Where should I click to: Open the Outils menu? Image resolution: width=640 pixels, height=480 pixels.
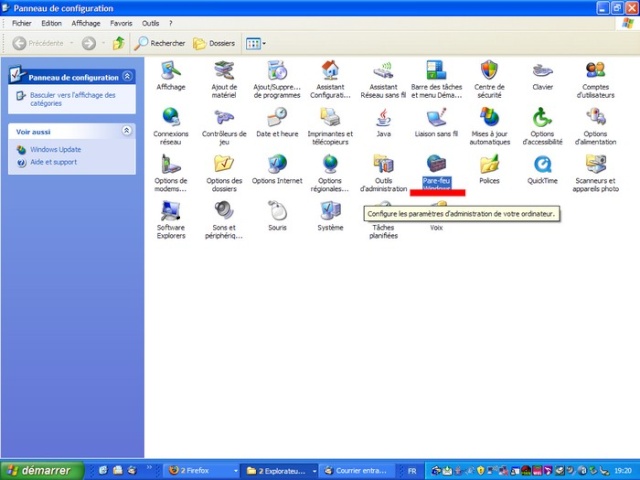pyautogui.click(x=150, y=23)
